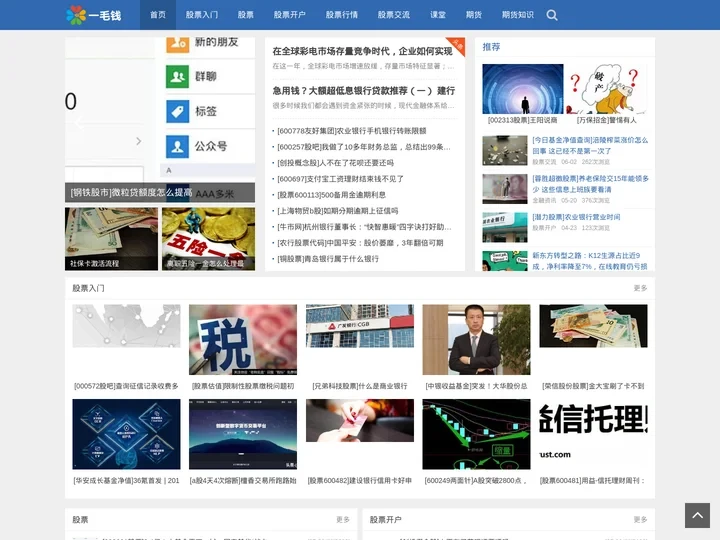This screenshot has height=540, width=720.
Task: Open the search magnifier icon in navbar
Action: [x=552, y=15]
